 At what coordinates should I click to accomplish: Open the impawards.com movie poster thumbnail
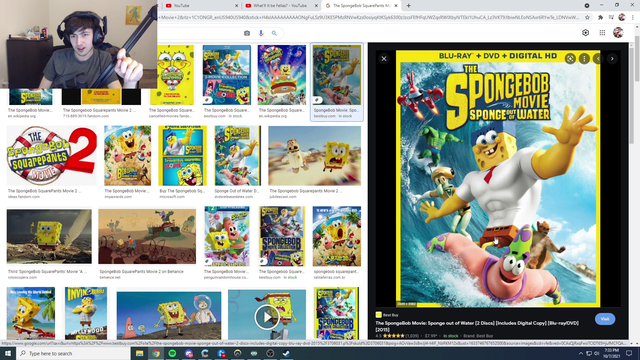point(127,156)
